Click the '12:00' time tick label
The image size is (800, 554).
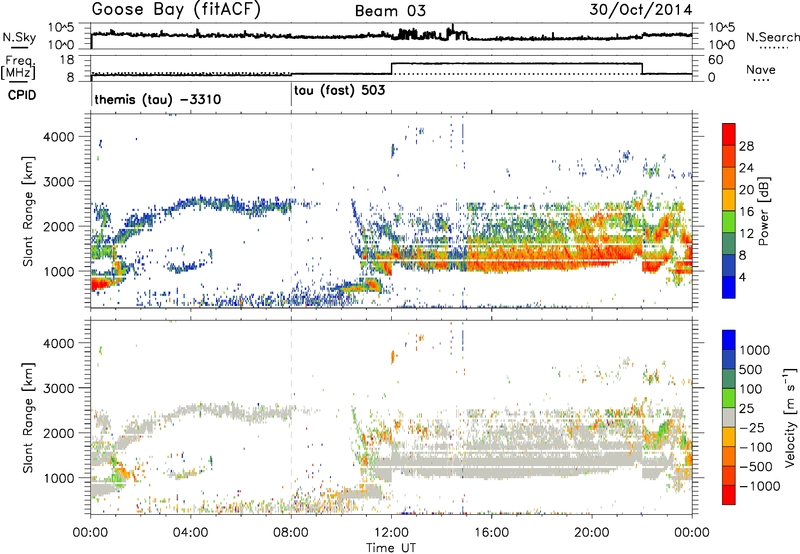pyautogui.click(x=391, y=533)
